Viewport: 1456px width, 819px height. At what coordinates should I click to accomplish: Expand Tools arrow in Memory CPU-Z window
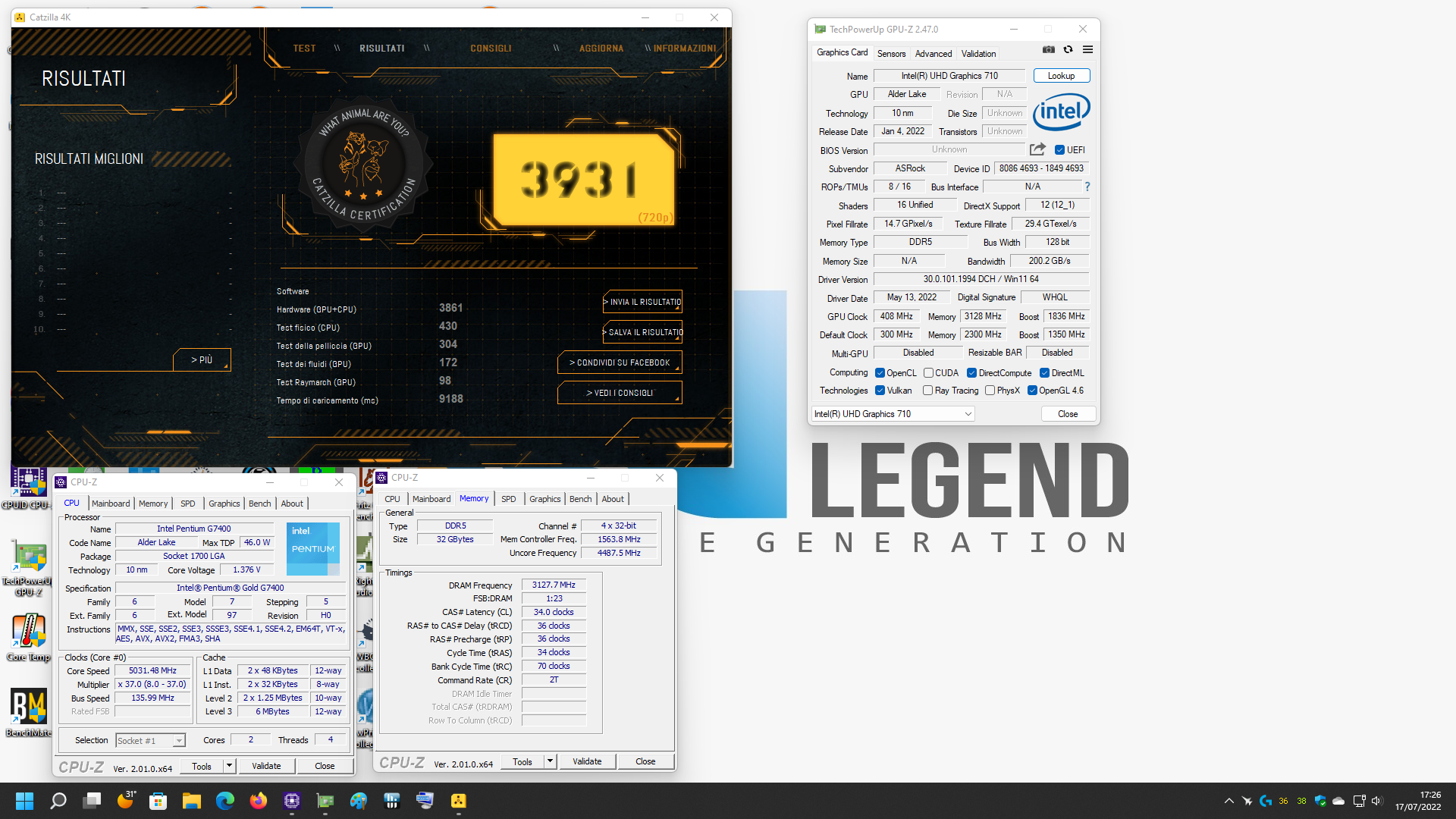tap(550, 761)
